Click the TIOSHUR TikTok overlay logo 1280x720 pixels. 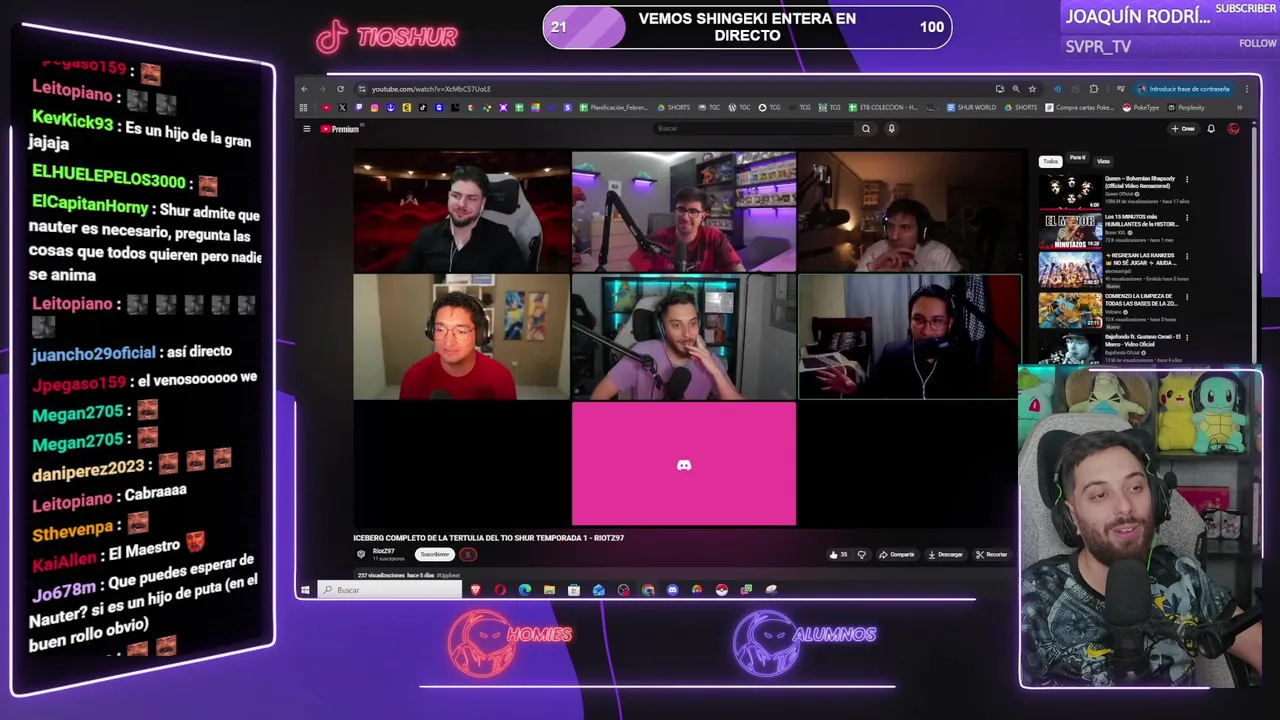pos(387,37)
